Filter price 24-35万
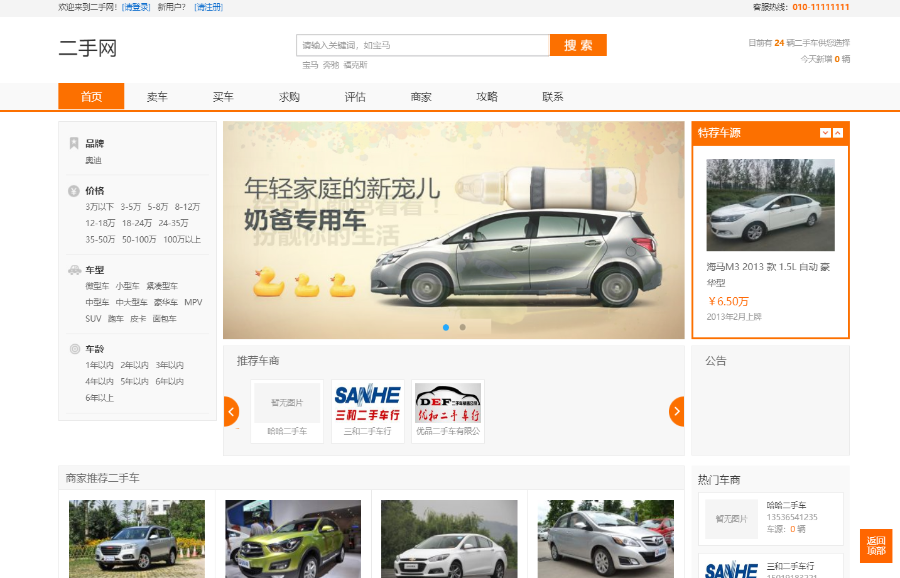Viewport: 900px width, 578px height. 173,223
